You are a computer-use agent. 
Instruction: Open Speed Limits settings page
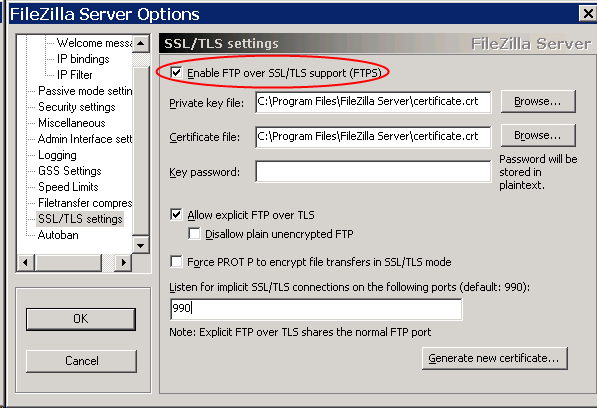tap(68, 187)
